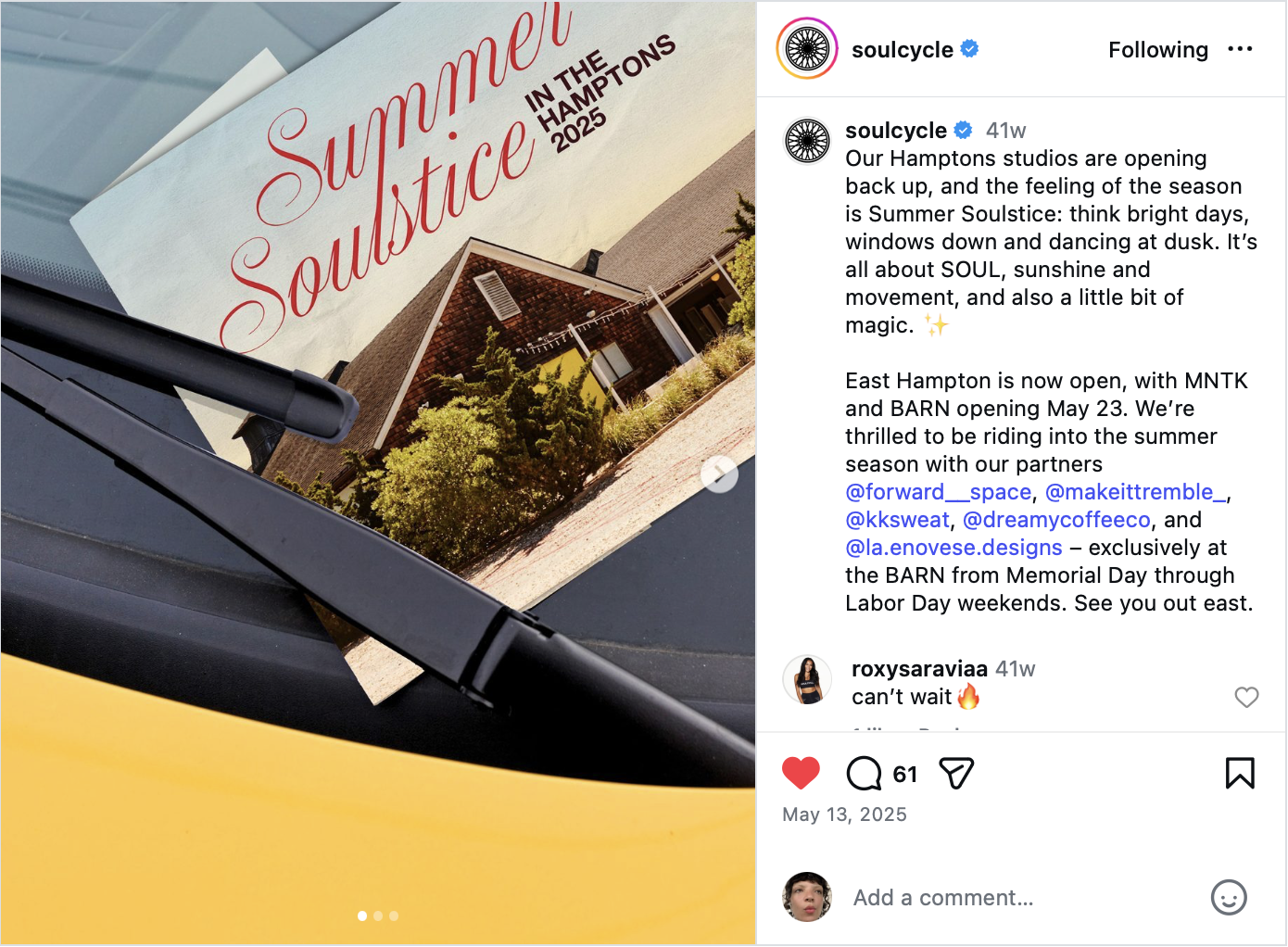Open the @la.enovese.designs mention

[x=953, y=548]
